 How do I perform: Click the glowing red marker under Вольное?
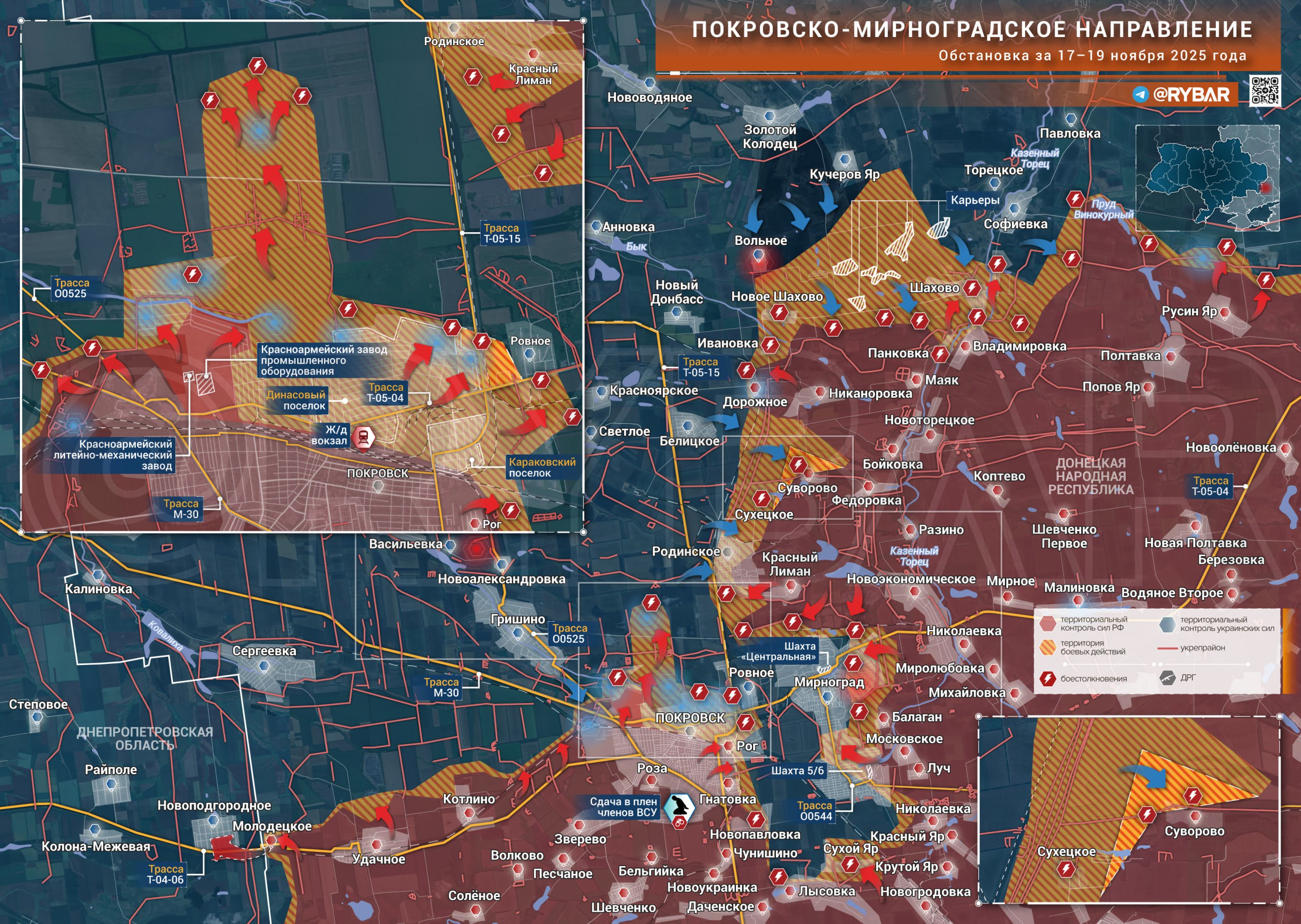coord(758,261)
